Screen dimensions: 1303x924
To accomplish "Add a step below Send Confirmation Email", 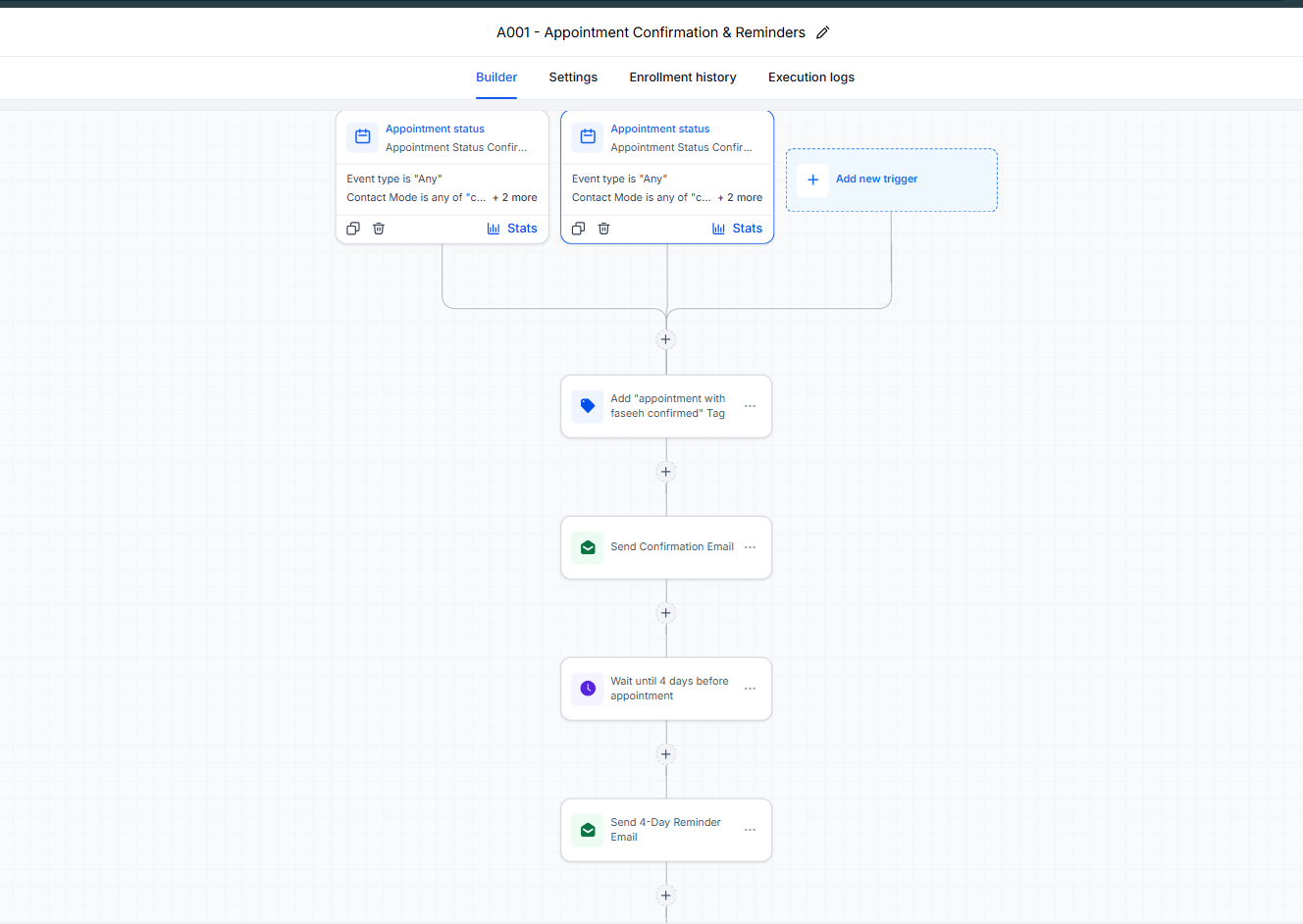I will (x=666, y=613).
